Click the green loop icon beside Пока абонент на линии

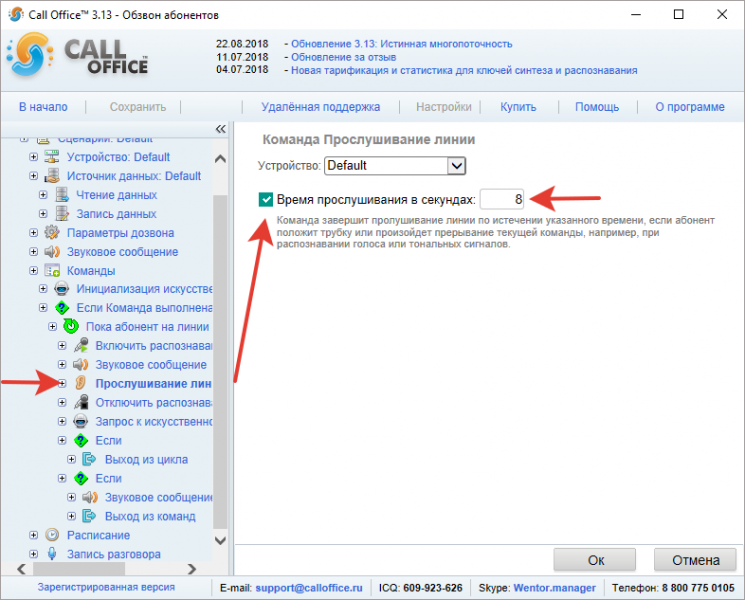coord(71,326)
